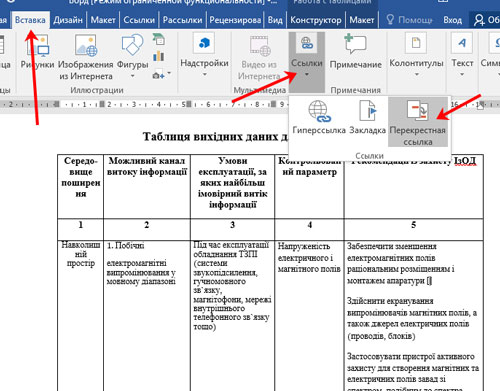Image resolution: width=500 pixels, height=391 pixels.
Task: Add a Примечание comment
Action: click(355, 52)
